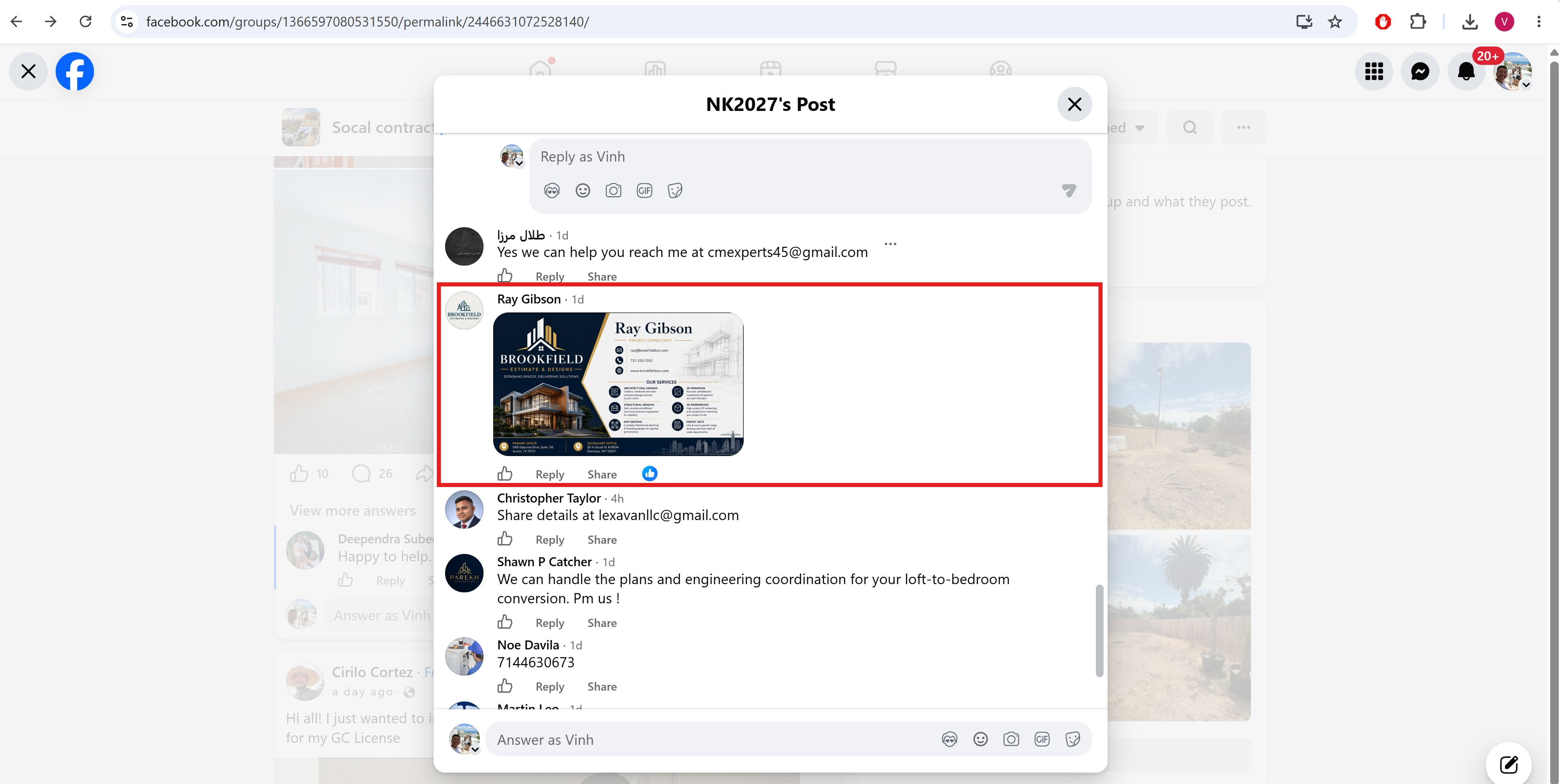Reply to Shawn P Catcher's comment
1560x784 pixels.
550,623
